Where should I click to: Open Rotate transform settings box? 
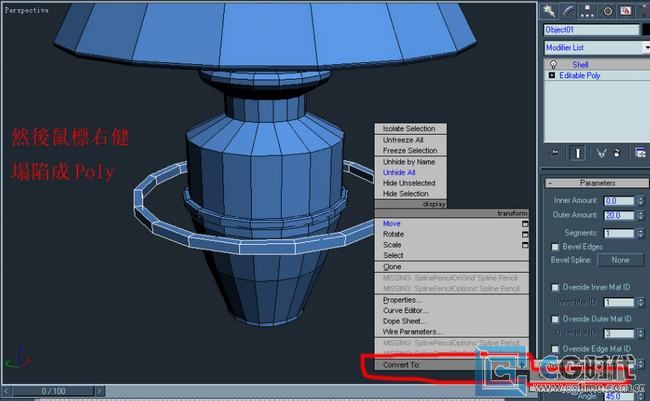(x=525, y=234)
